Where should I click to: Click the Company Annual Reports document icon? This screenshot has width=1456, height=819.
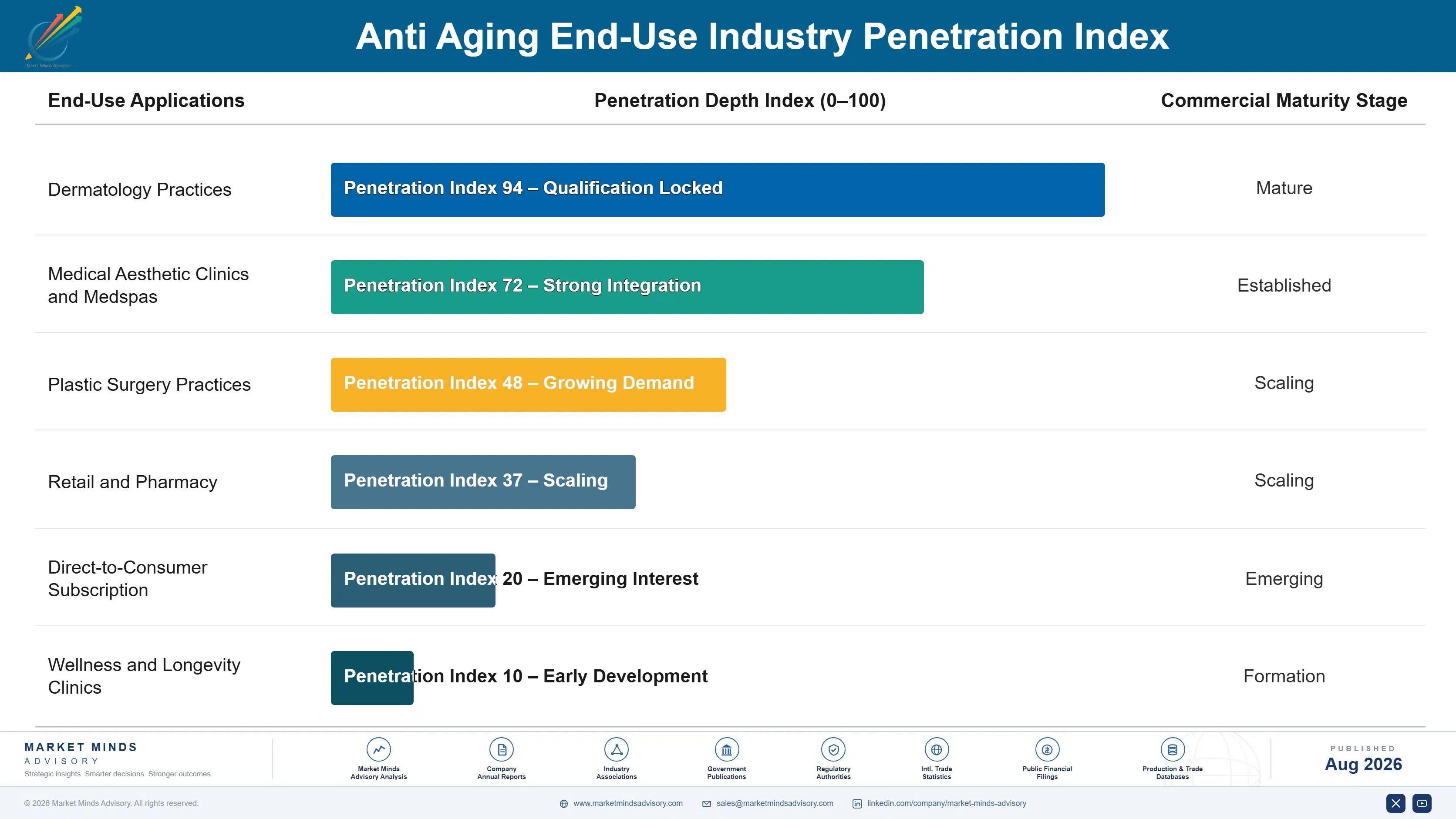[501, 749]
